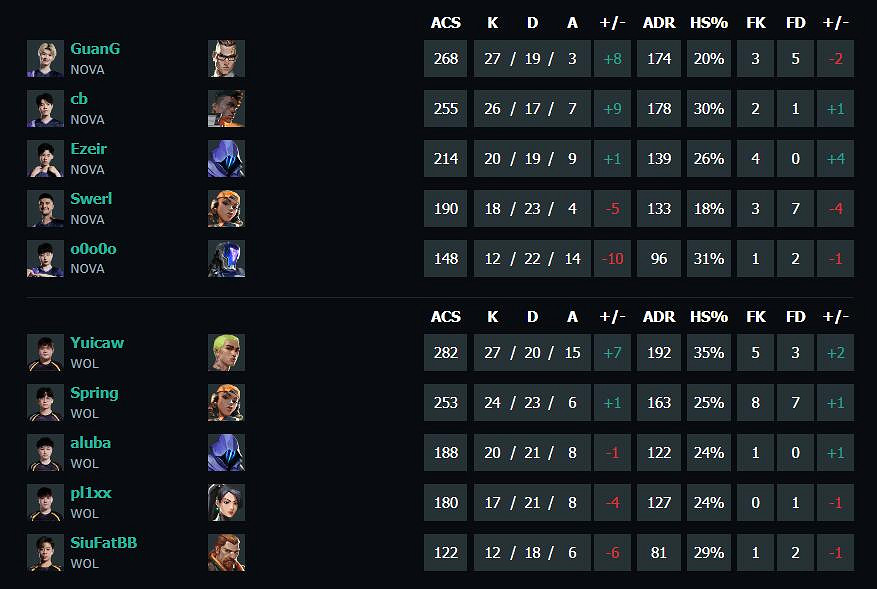This screenshot has width=877, height=589.
Task: Click the cb player name link
Action: coord(79,99)
